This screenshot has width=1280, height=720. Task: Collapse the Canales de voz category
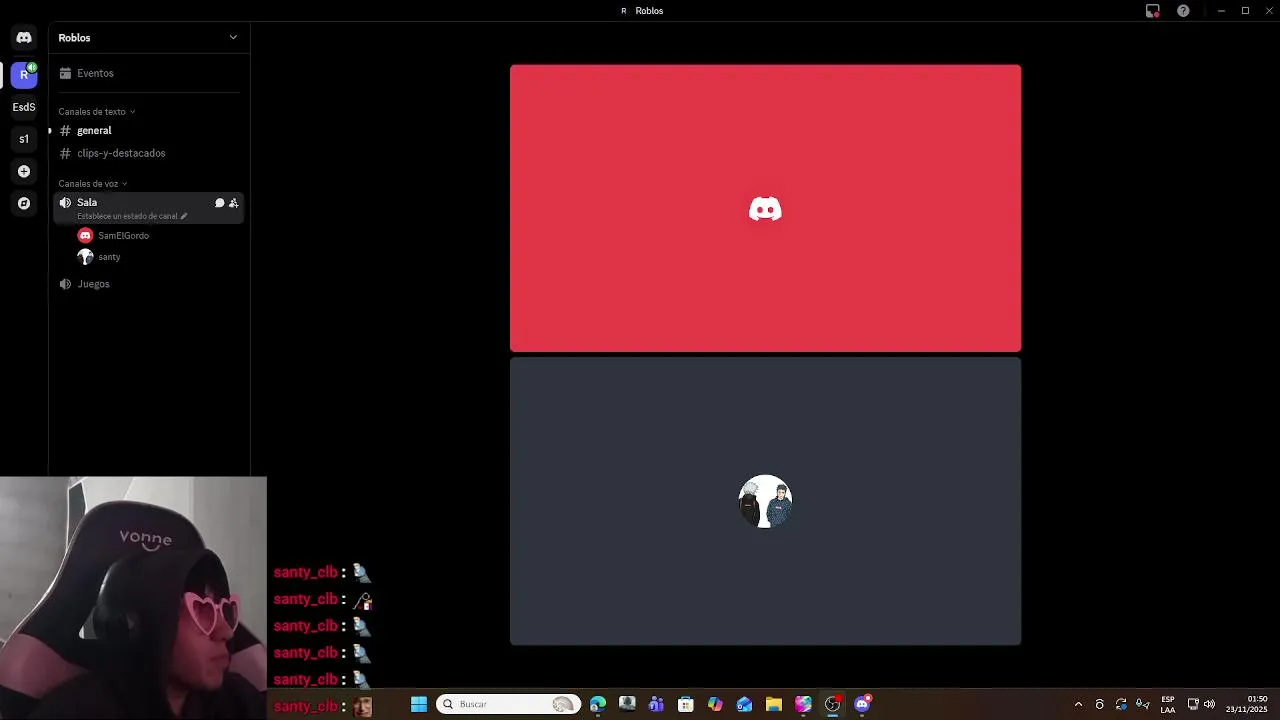click(x=93, y=184)
